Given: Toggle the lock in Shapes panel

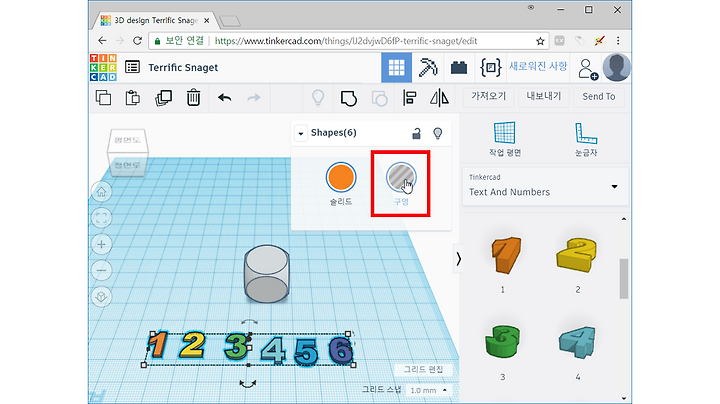Looking at the screenshot, I should point(416,133).
